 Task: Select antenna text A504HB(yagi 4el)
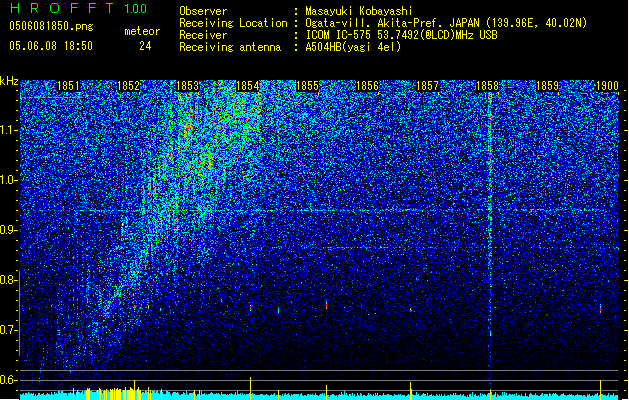pyautogui.click(x=353, y=47)
